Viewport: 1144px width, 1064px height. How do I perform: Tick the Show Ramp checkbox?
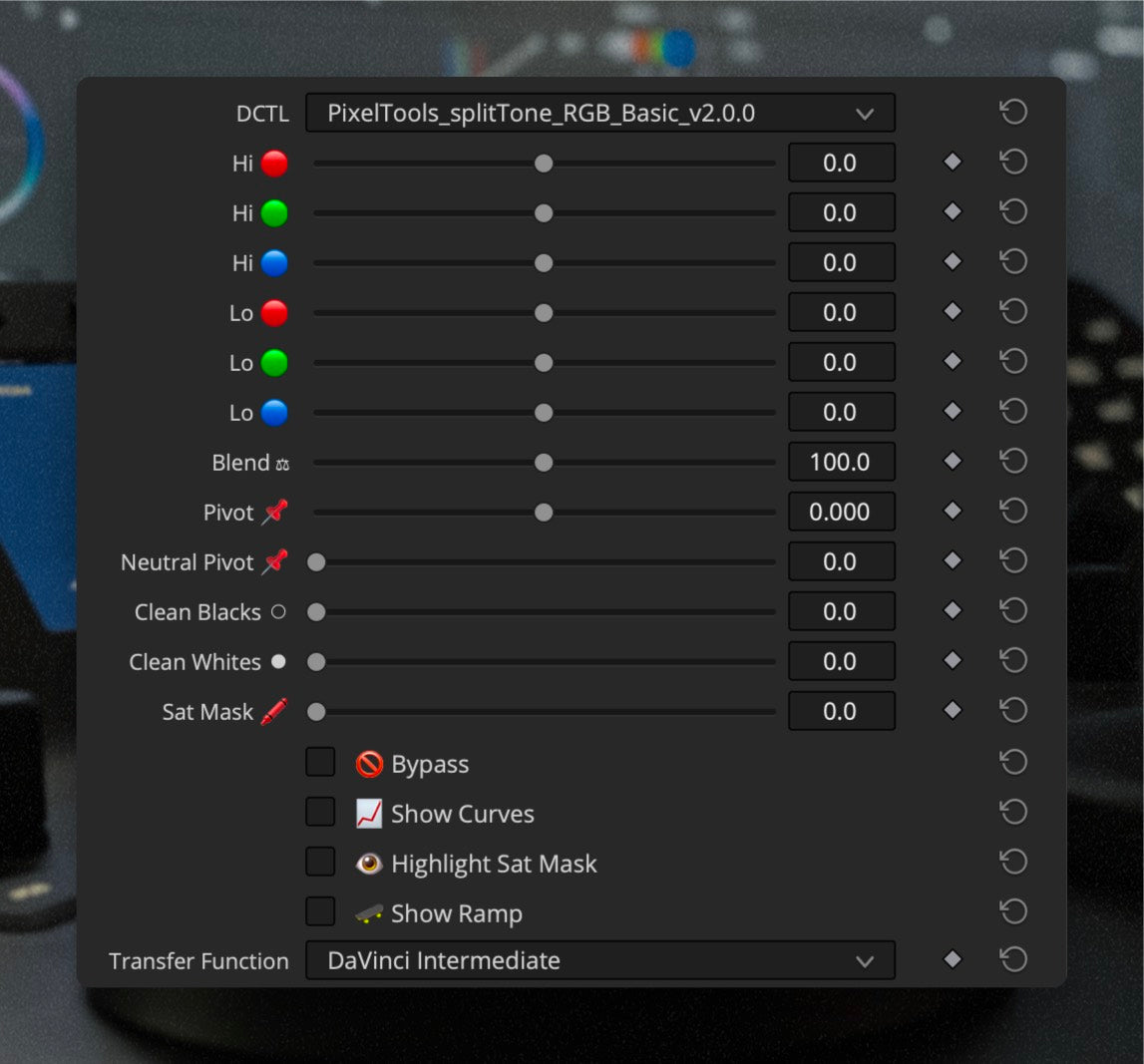click(320, 912)
